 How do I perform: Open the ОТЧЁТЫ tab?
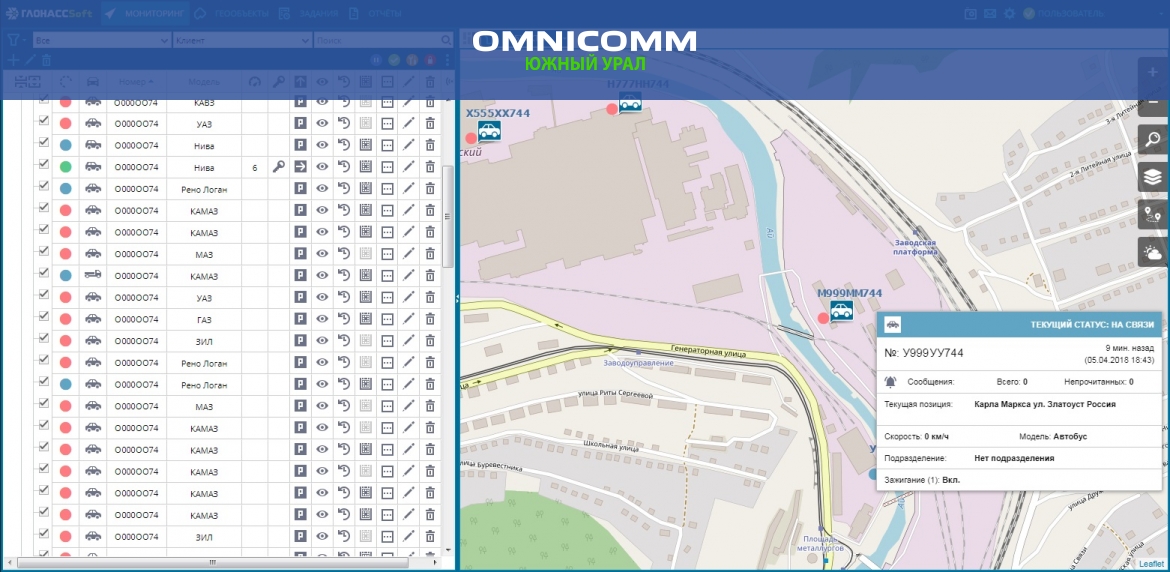(x=380, y=14)
